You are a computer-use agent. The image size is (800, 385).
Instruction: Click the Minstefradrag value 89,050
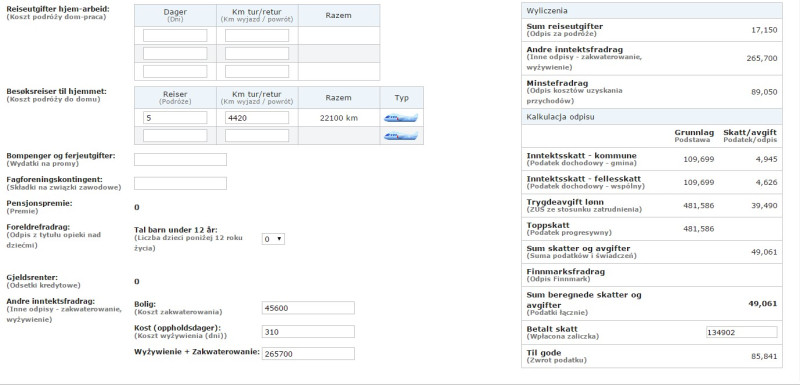(764, 92)
